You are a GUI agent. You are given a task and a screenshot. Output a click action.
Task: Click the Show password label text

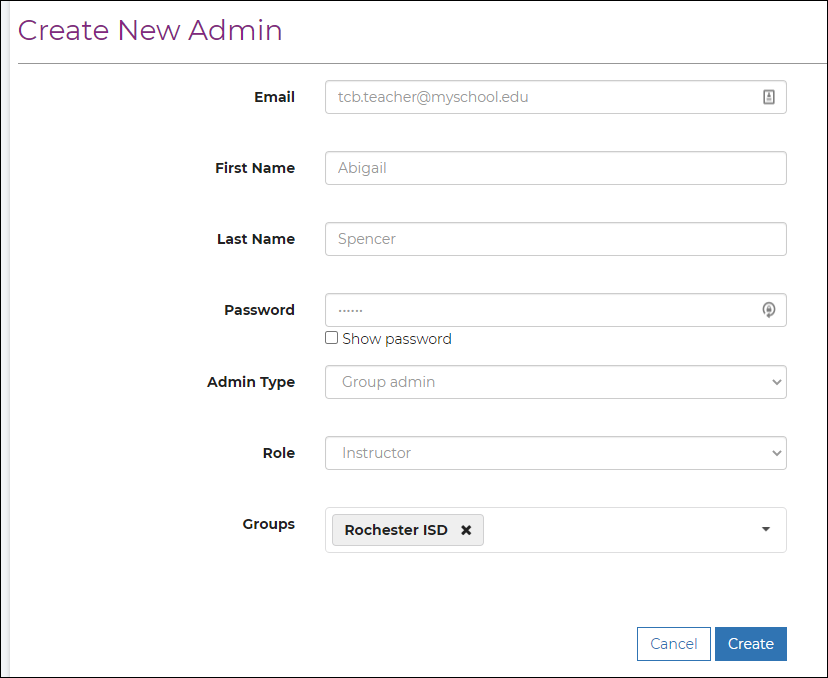396,338
